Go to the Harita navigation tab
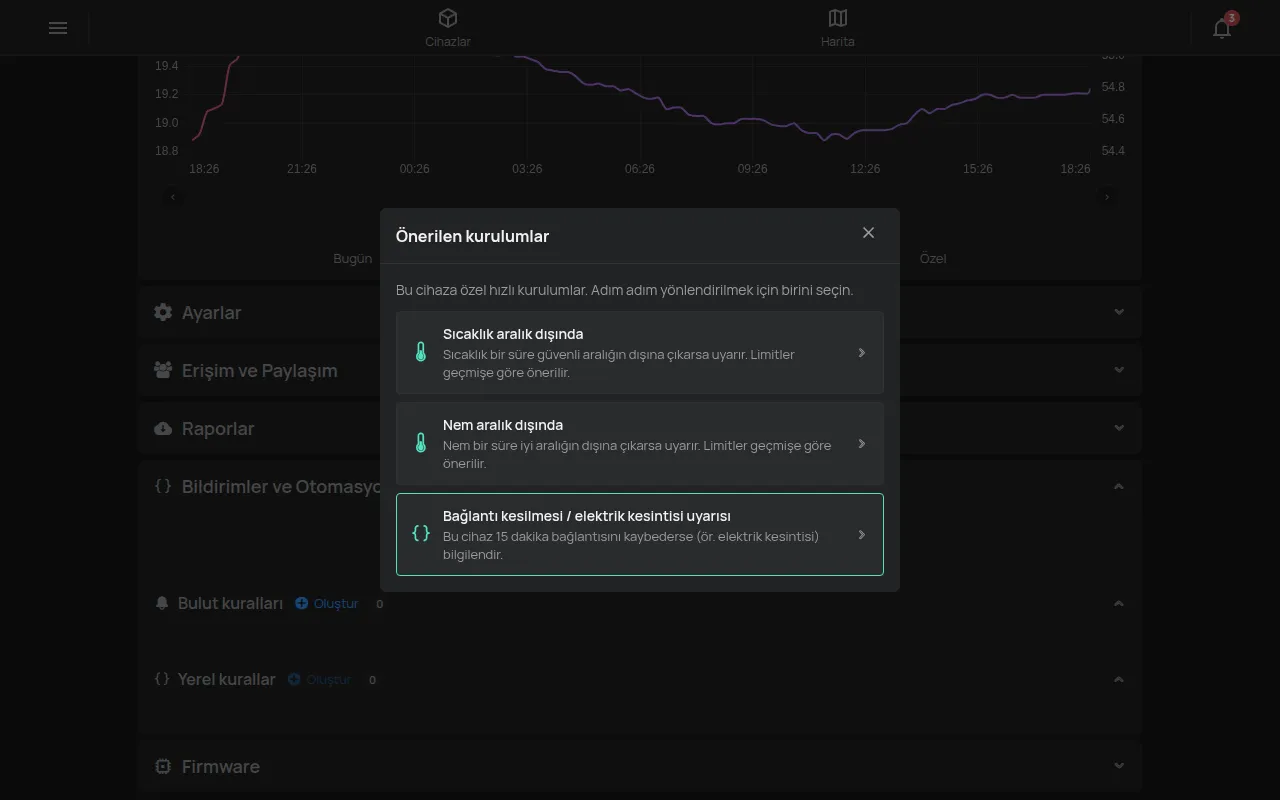 [x=838, y=28]
